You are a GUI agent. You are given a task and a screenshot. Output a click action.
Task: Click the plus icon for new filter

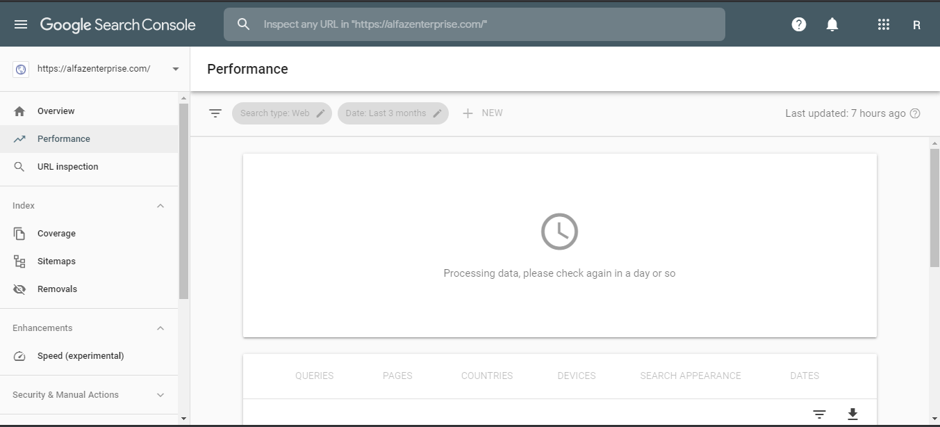(x=468, y=113)
